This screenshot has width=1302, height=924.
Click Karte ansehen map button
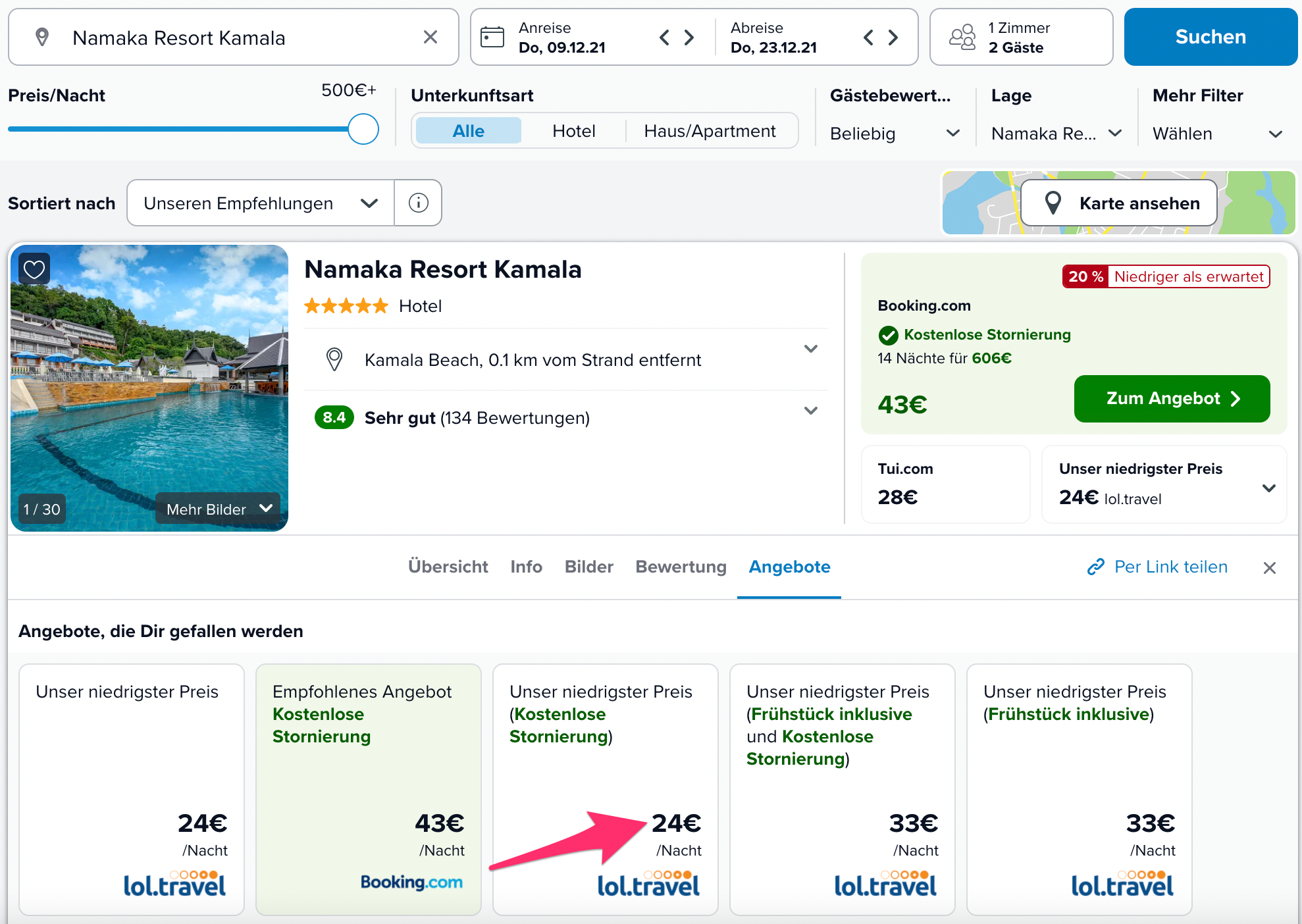pos(1118,203)
